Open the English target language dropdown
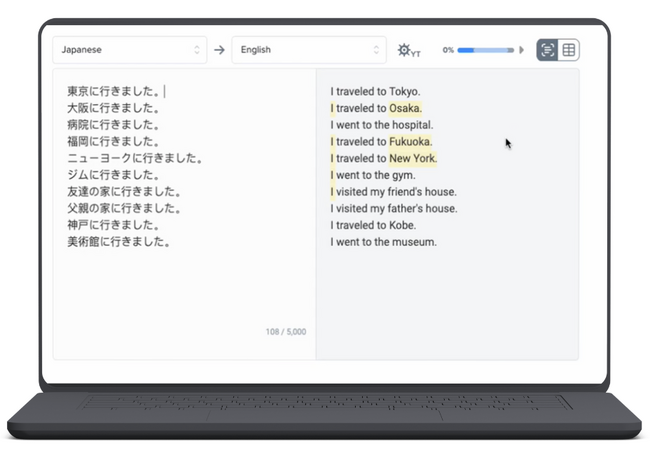 pos(308,50)
